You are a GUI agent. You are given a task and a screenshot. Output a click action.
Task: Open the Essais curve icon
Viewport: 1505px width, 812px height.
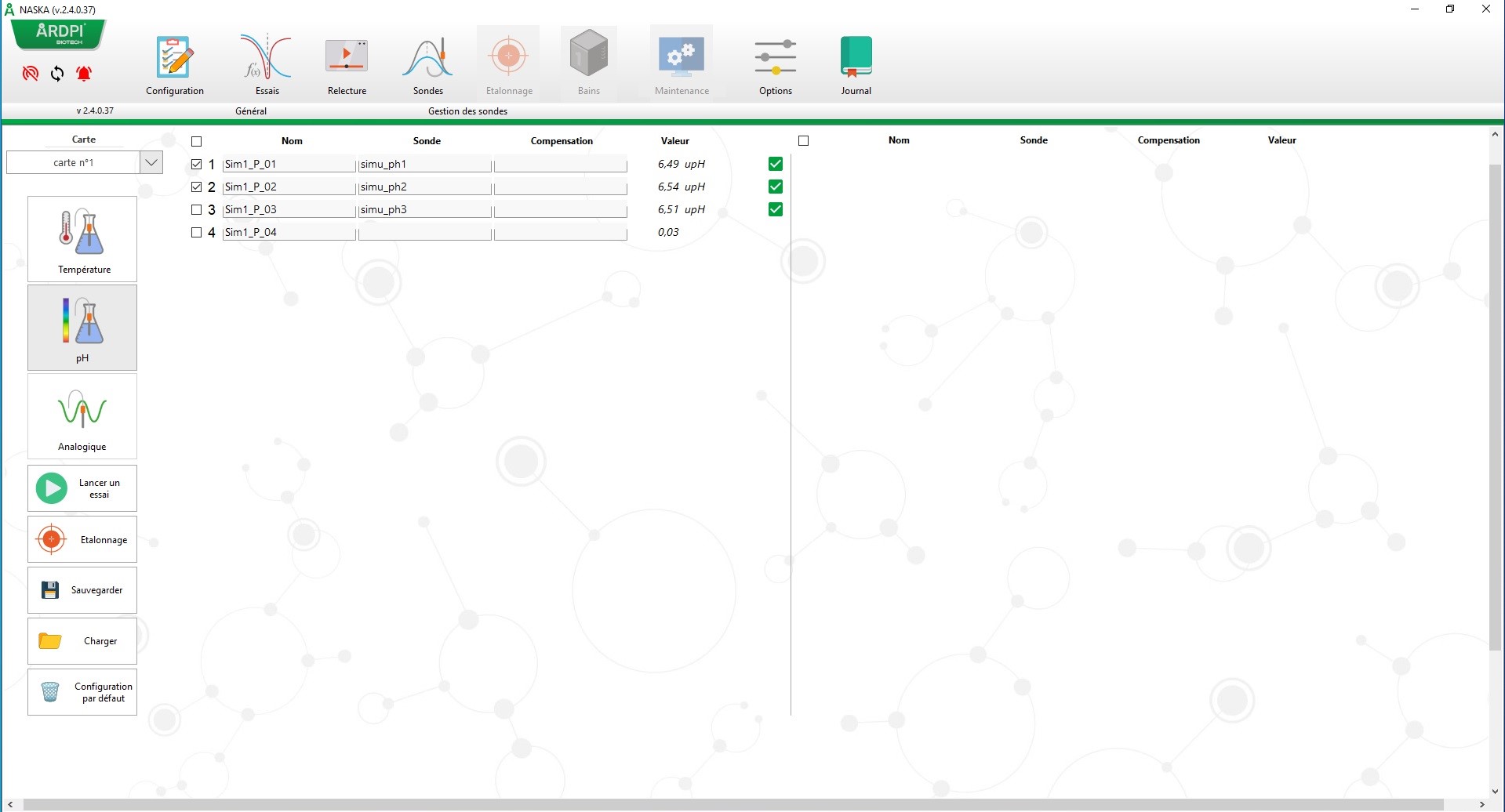coord(267,58)
